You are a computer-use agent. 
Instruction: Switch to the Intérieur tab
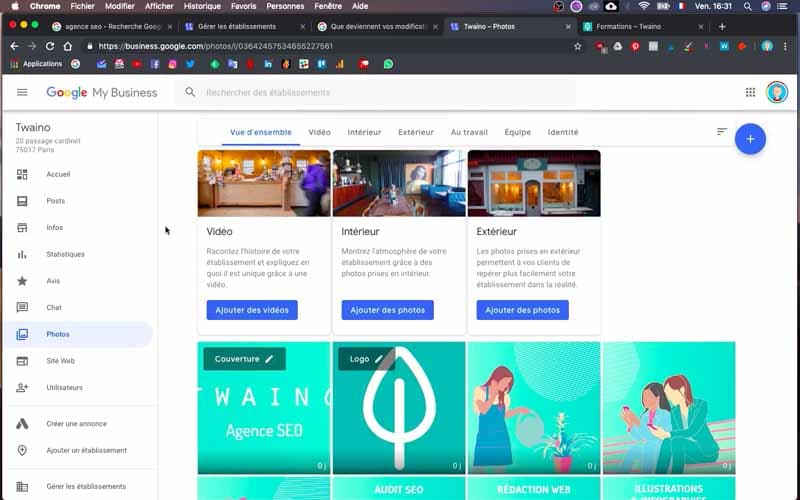pos(364,132)
